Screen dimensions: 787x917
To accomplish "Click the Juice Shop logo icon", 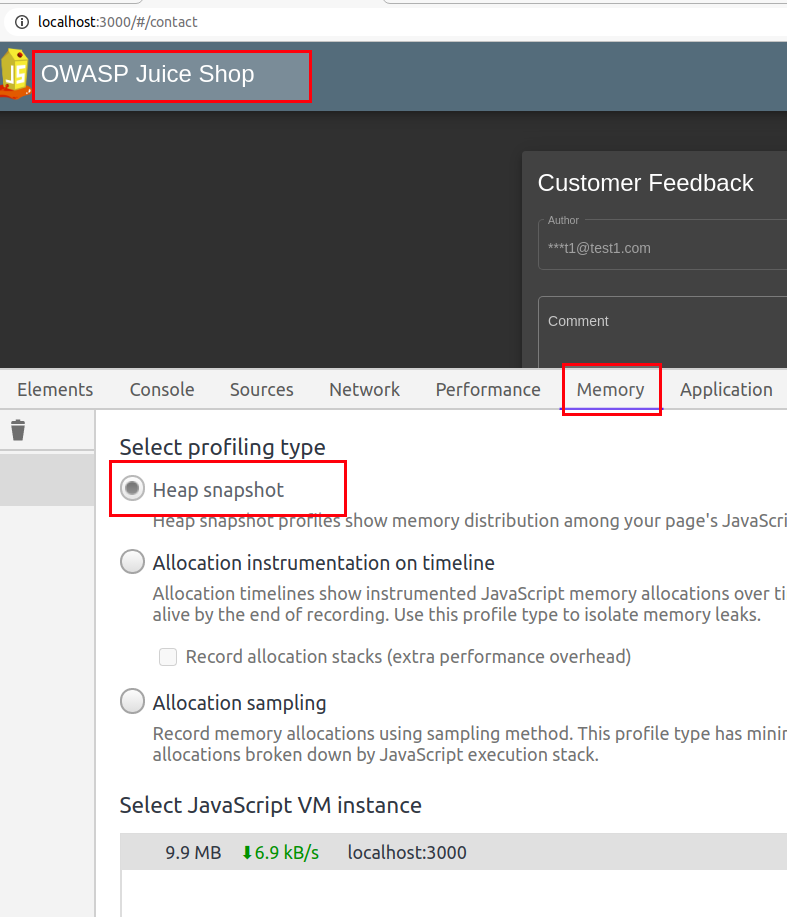I will pyautogui.click(x=15, y=74).
